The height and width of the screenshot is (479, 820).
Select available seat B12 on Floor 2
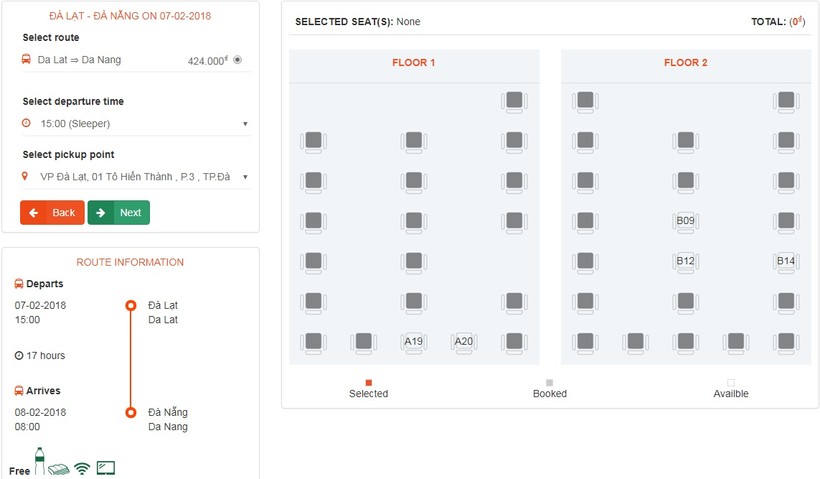tap(686, 262)
